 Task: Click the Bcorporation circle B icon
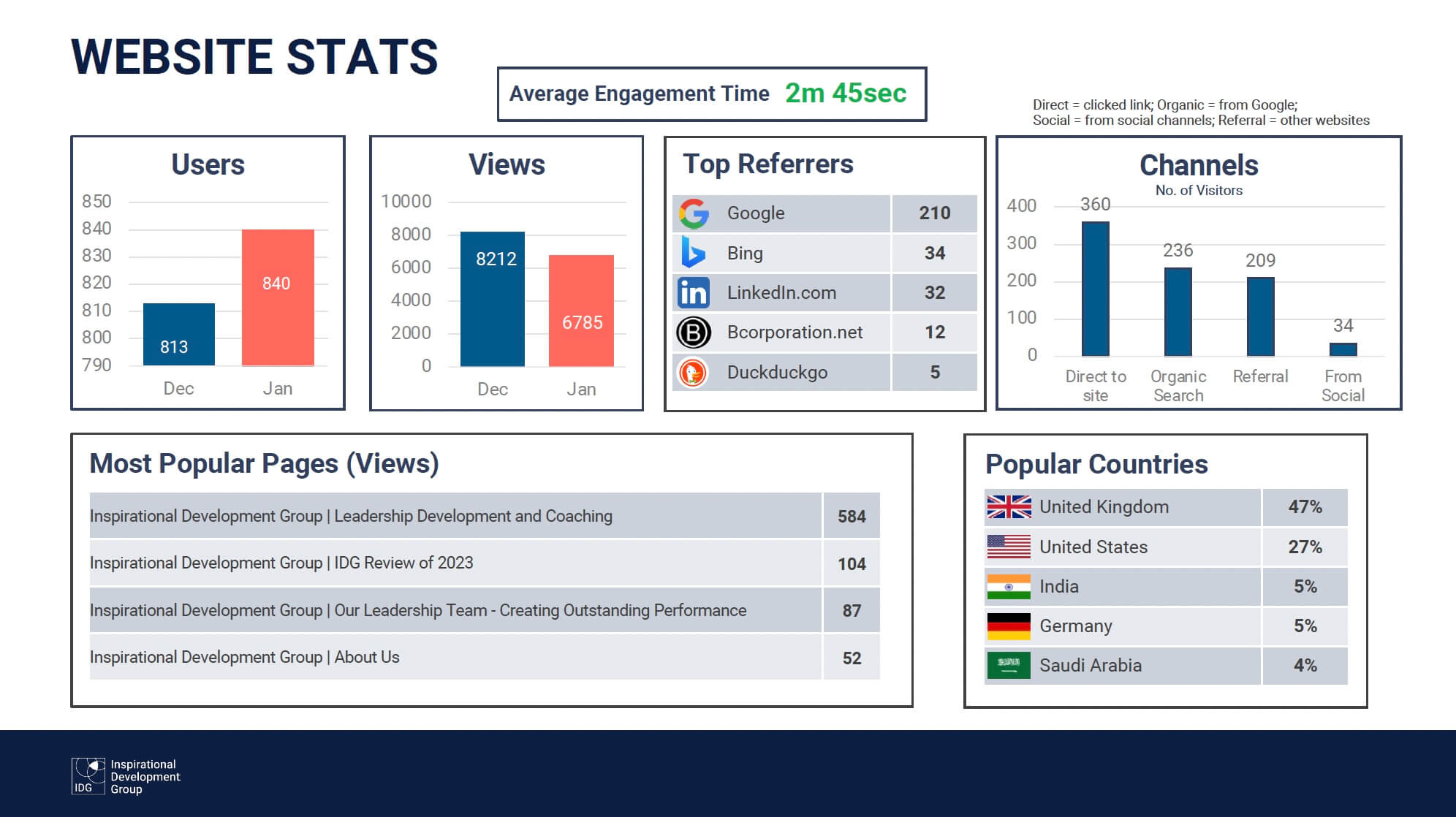point(693,332)
